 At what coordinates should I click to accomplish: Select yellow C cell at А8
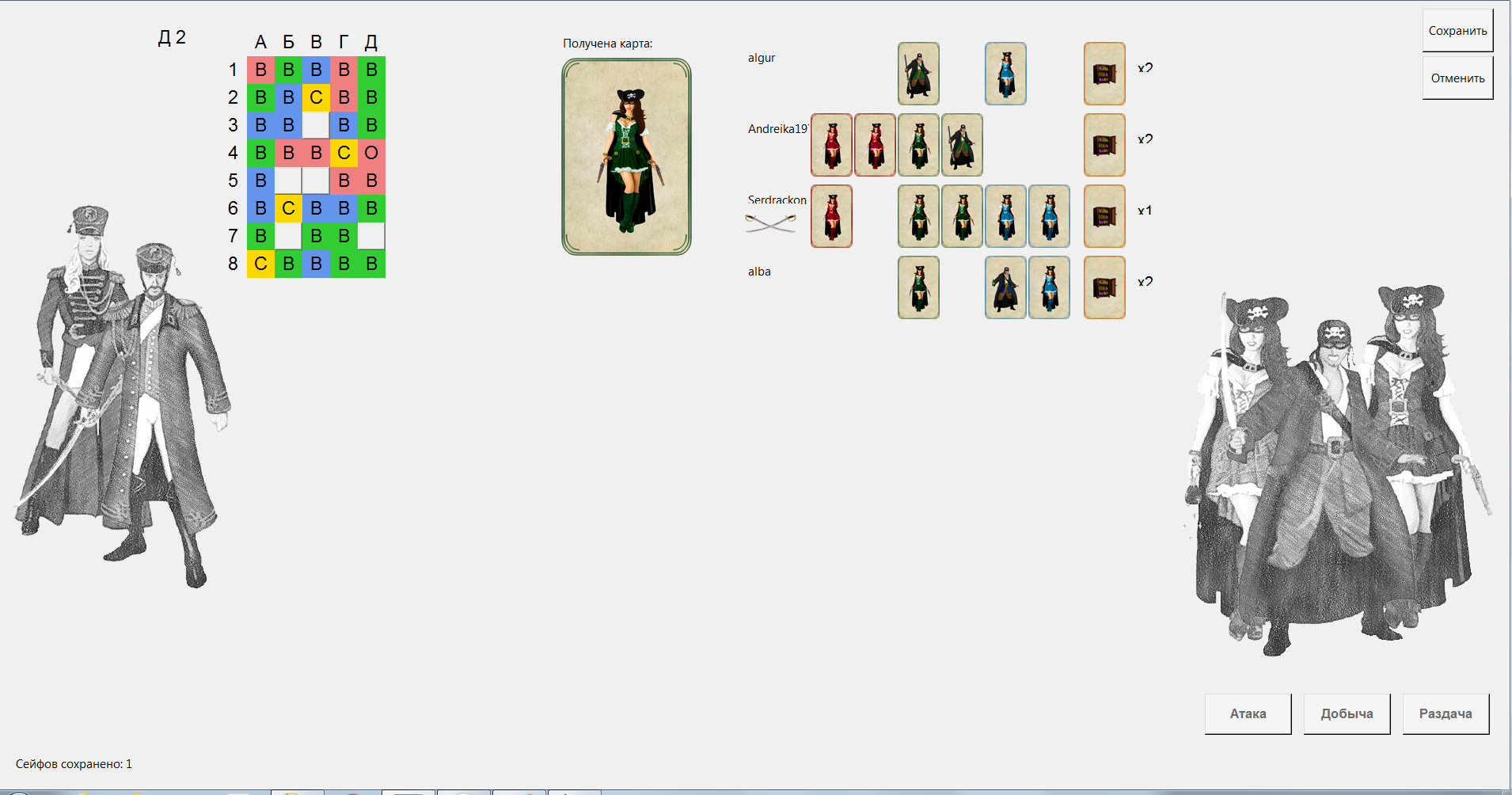[x=260, y=264]
